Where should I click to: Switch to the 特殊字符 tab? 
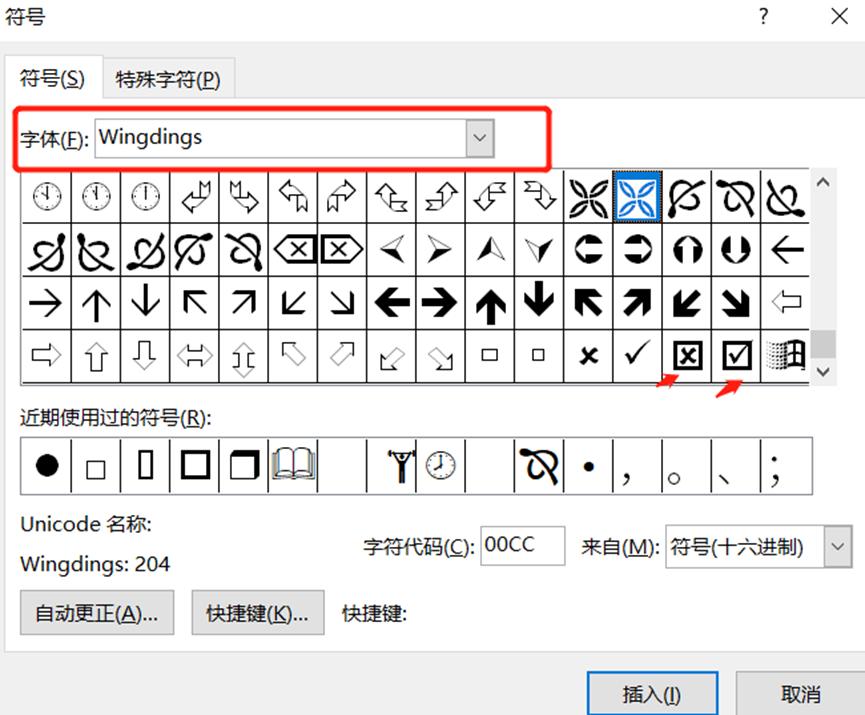click(168, 77)
